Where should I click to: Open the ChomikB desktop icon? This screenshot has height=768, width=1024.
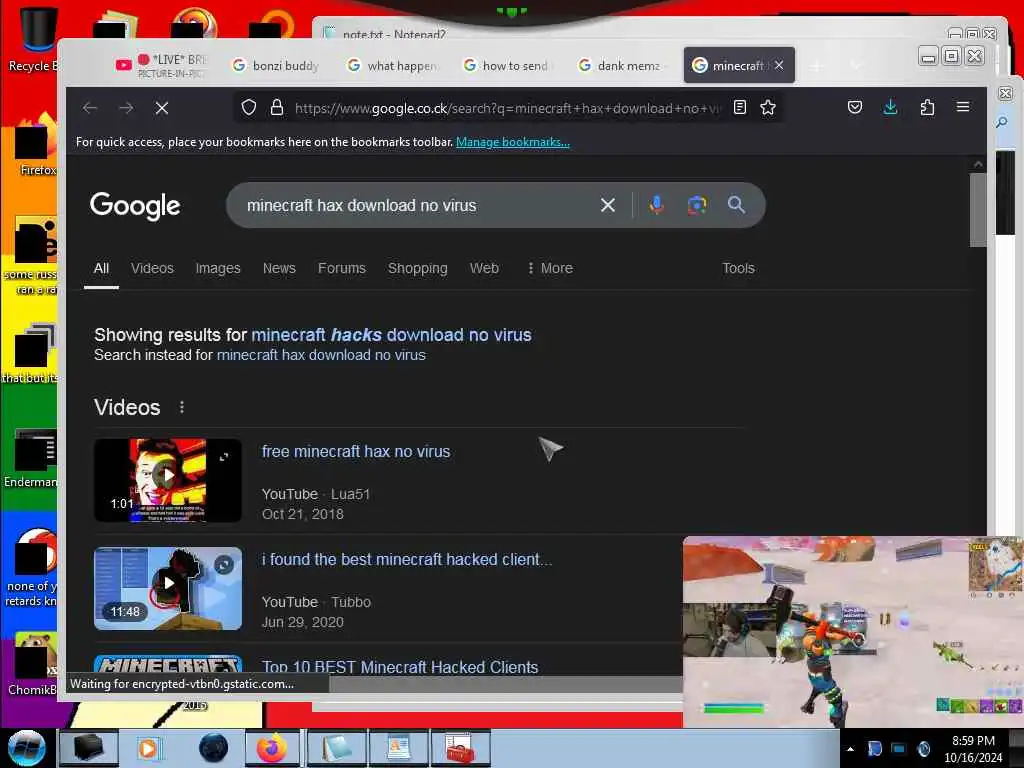33,664
